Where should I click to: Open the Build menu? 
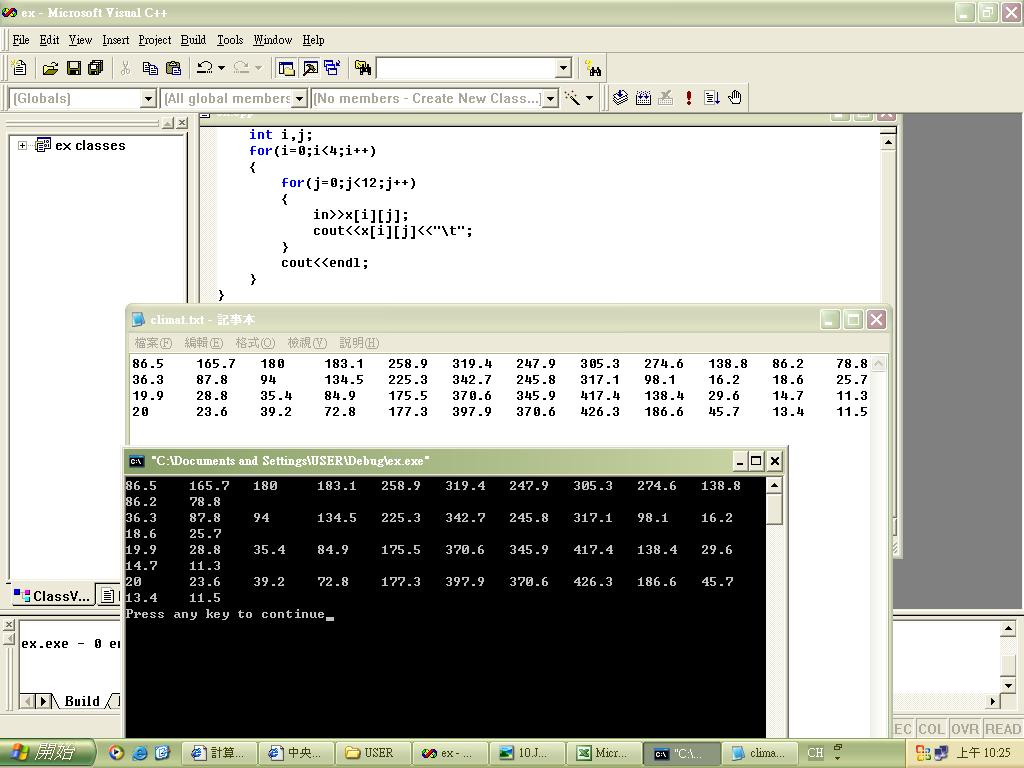[193, 40]
